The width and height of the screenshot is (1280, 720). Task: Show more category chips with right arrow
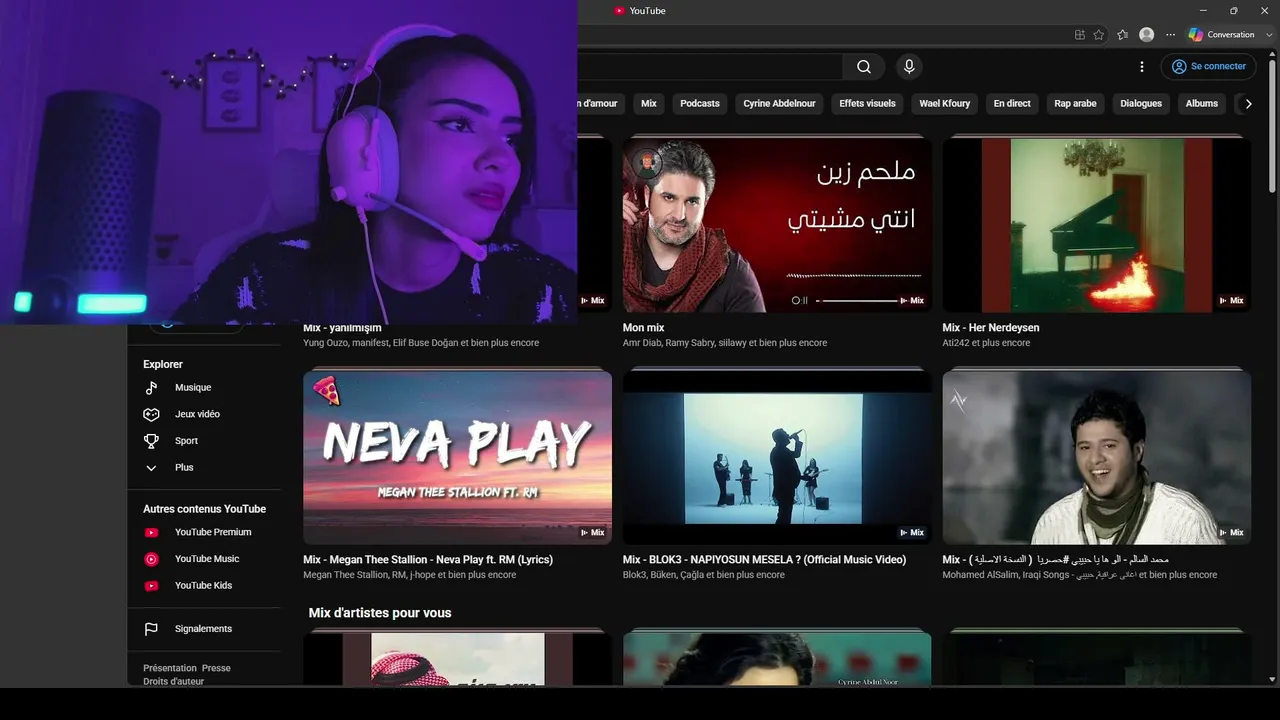click(x=1248, y=104)
